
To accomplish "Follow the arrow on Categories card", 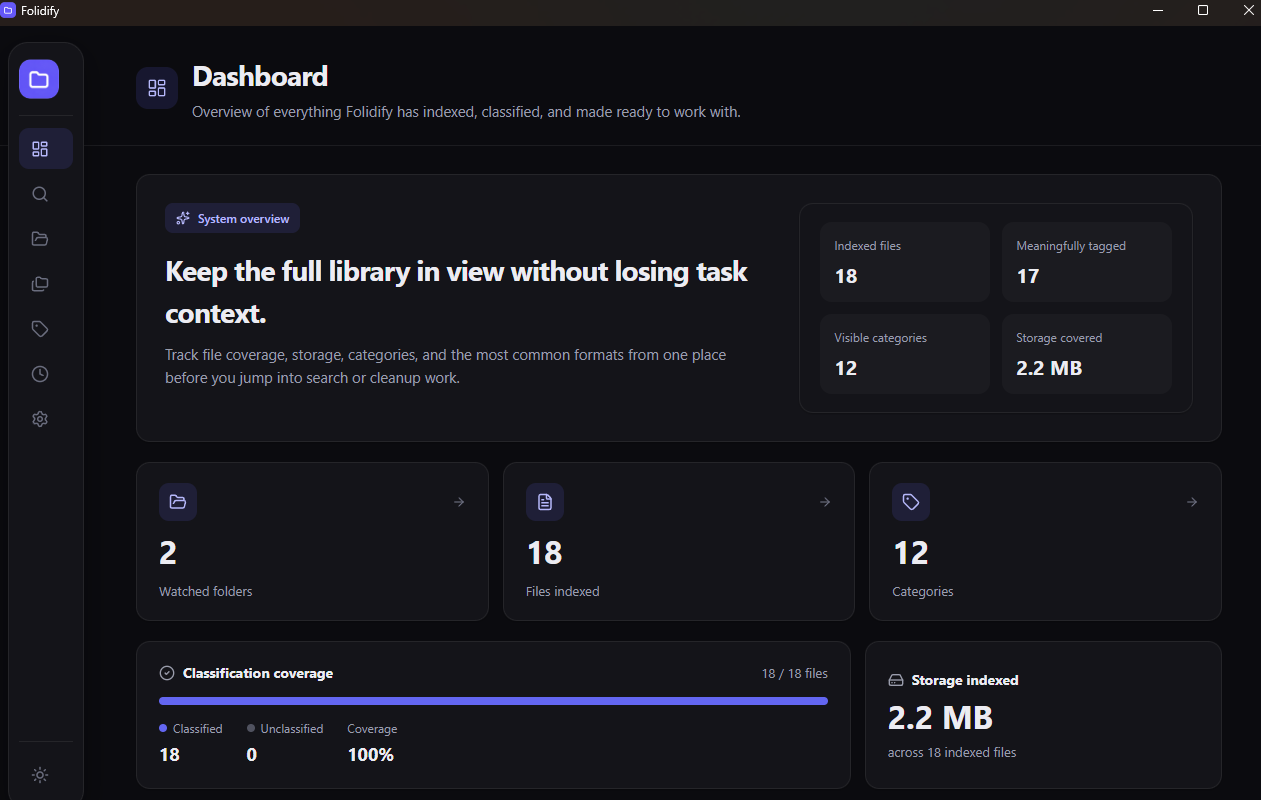I will pos(1192,502).
